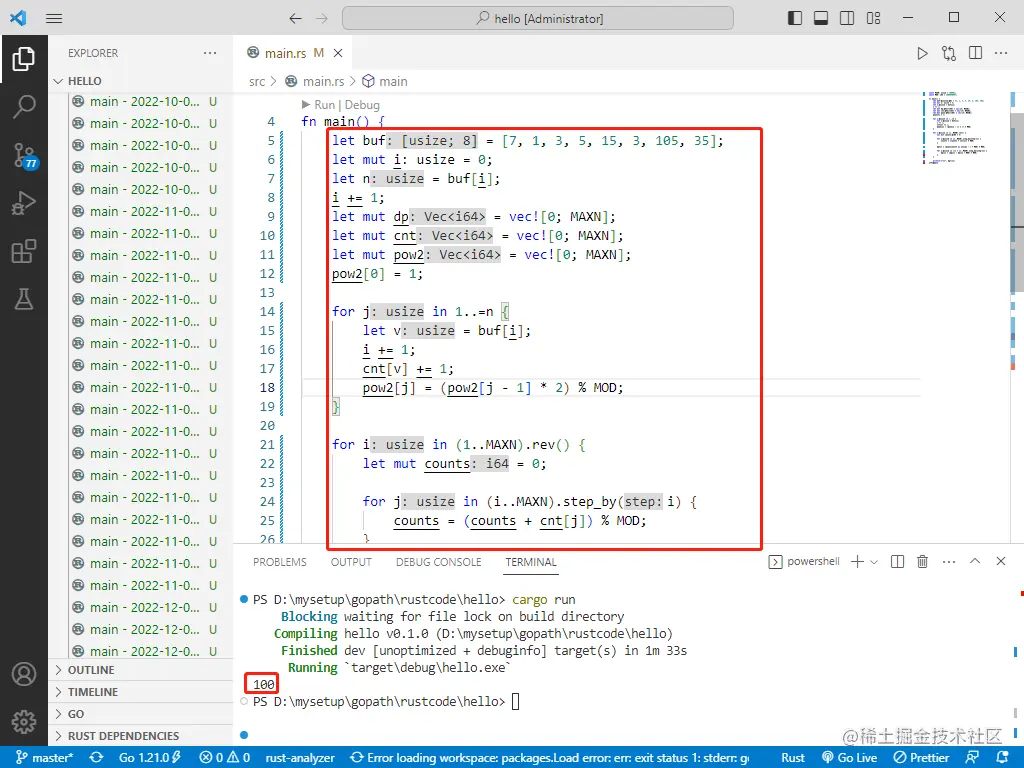Go back with the left arrow
1024x768 pixels.
coord(295,18)
